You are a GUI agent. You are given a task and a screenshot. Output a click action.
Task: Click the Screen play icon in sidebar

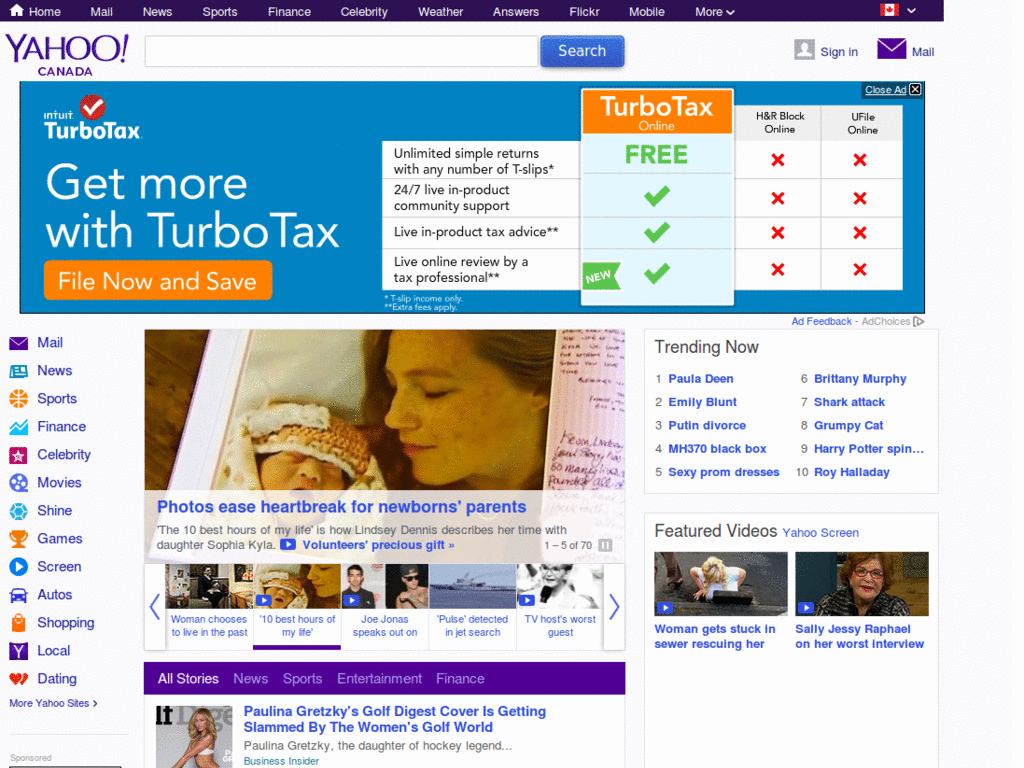click(x=18, y=567)
